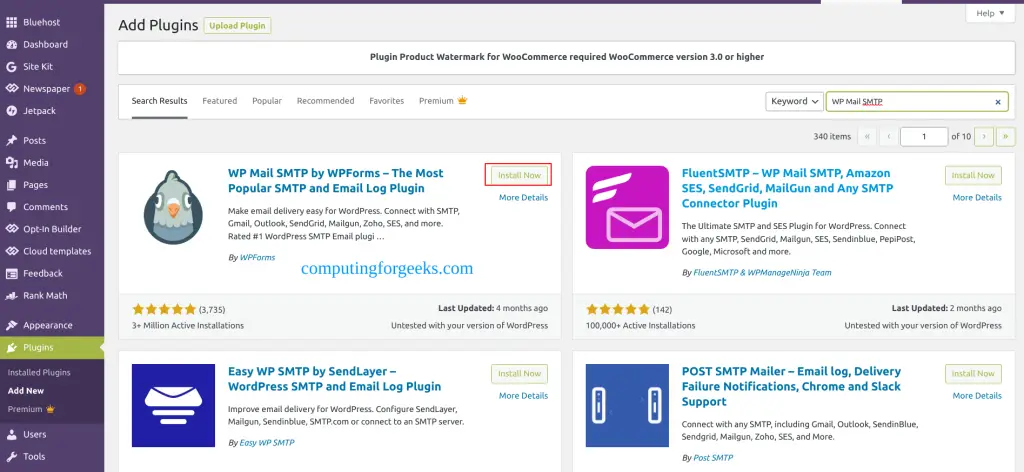Click the Plugins plug icon

tap(11, 347)
